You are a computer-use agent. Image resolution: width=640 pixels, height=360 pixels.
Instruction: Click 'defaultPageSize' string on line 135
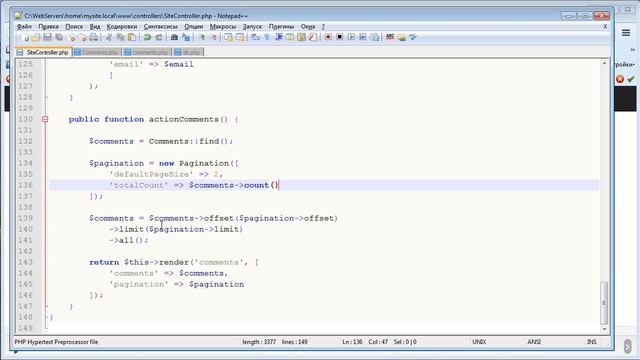click(x=151, y=174)
